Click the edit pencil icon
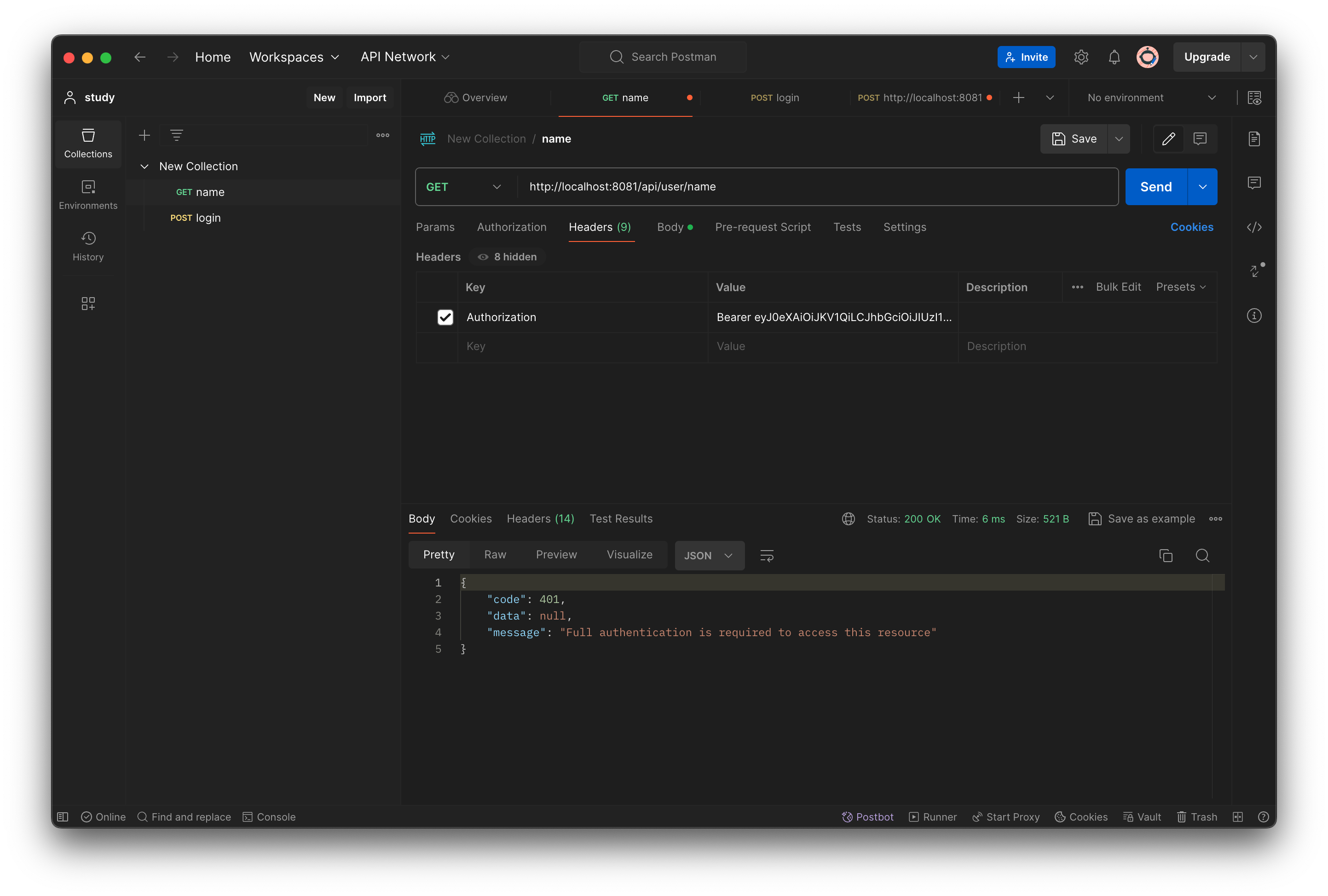The image size is (1328, 896). pyautogui.click(x=1168, y=139)
